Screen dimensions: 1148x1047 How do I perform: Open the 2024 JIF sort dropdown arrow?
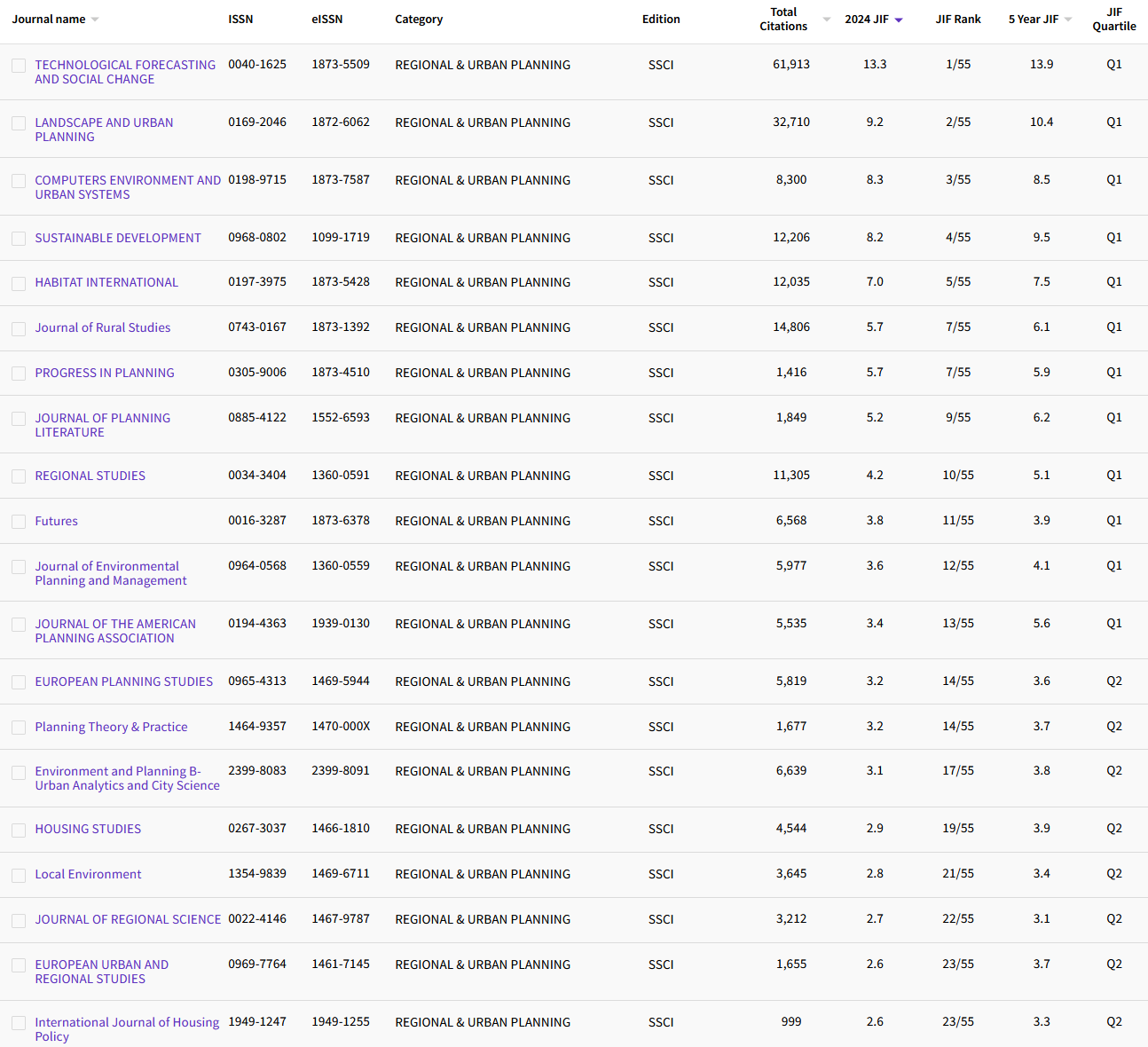coord(899,18)
